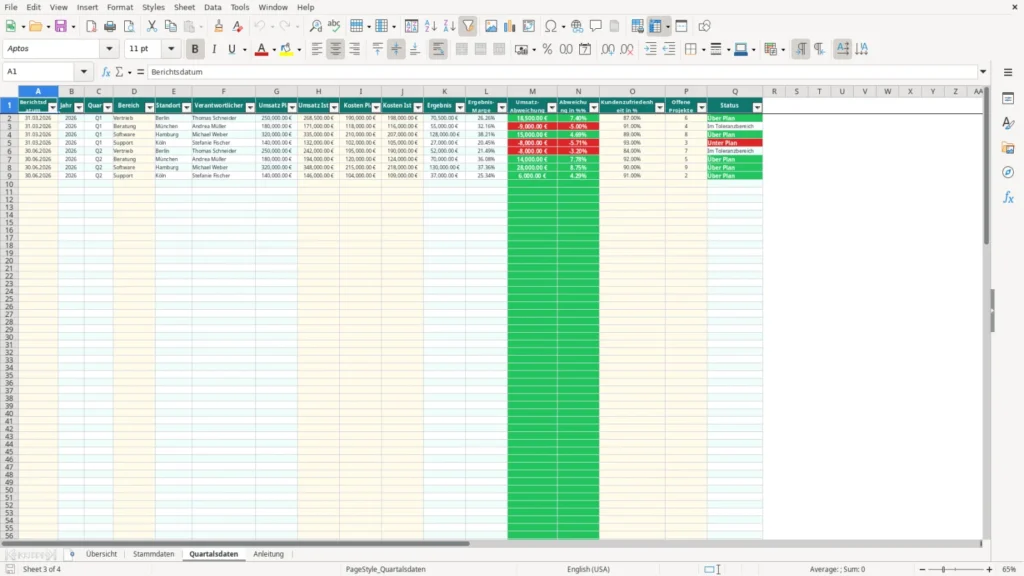
Task: Open sidebar Functions fx icon
Action: tap(1008, 197)
